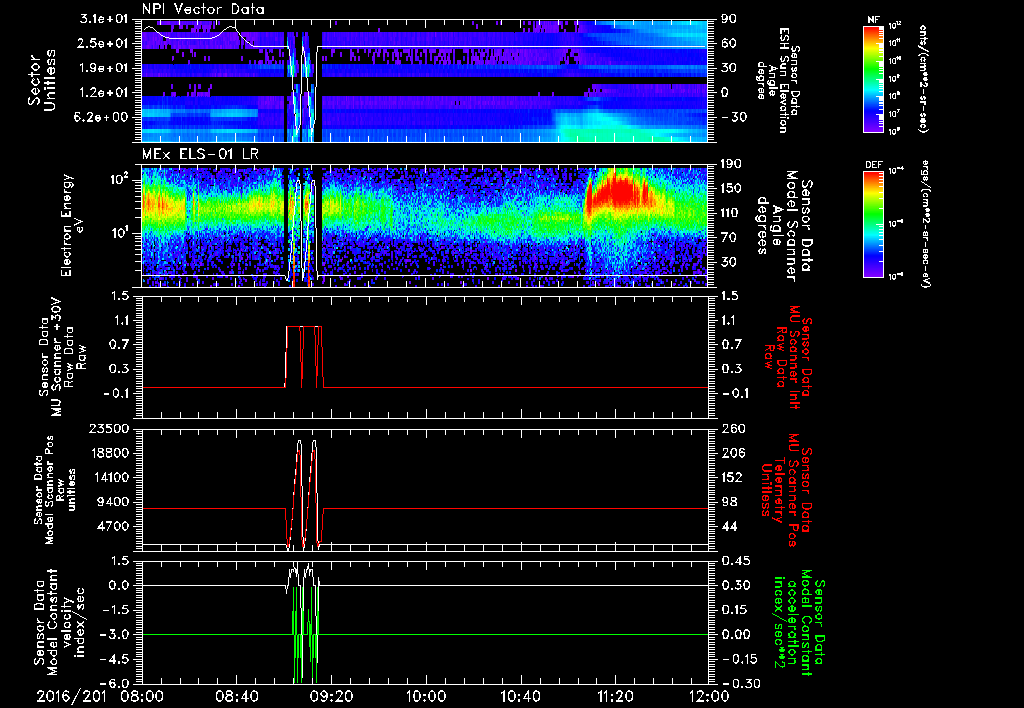
Task: Click the 2.5e+01 sector tick label
Action: [x=103, y=43]
